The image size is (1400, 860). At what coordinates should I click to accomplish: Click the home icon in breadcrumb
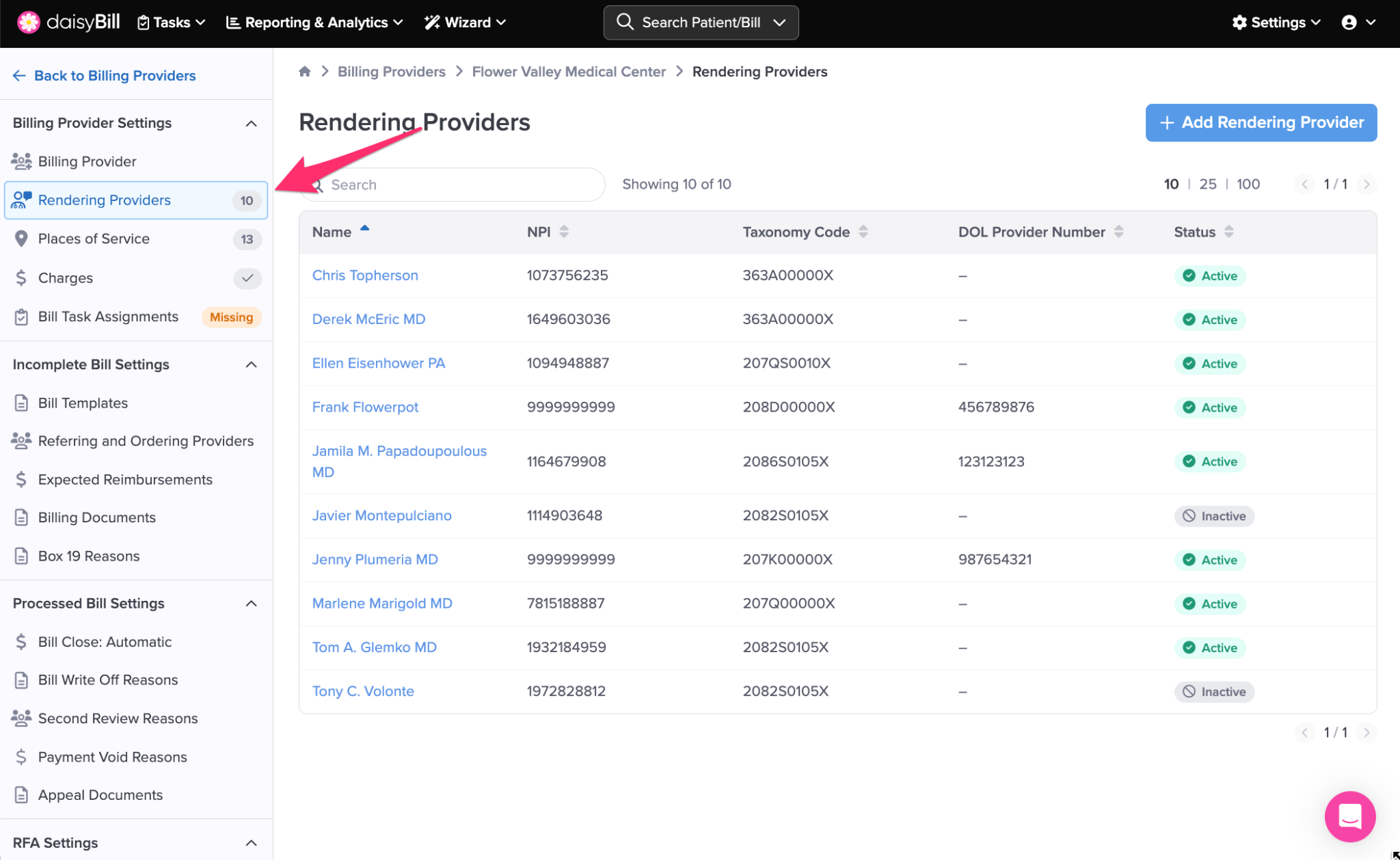(305, 71)
